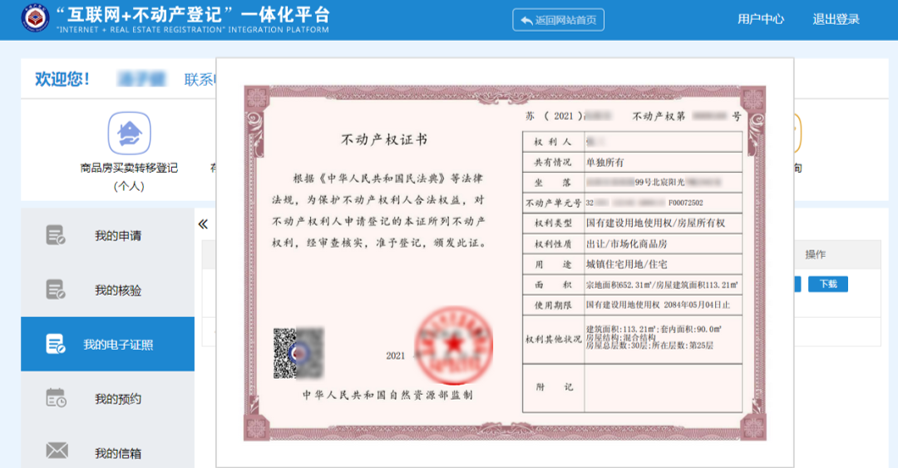Screen dimensions: 898x468
Task: Click the platform logo emblem in header
Action: pyautogui.click(x=35, y=19)
